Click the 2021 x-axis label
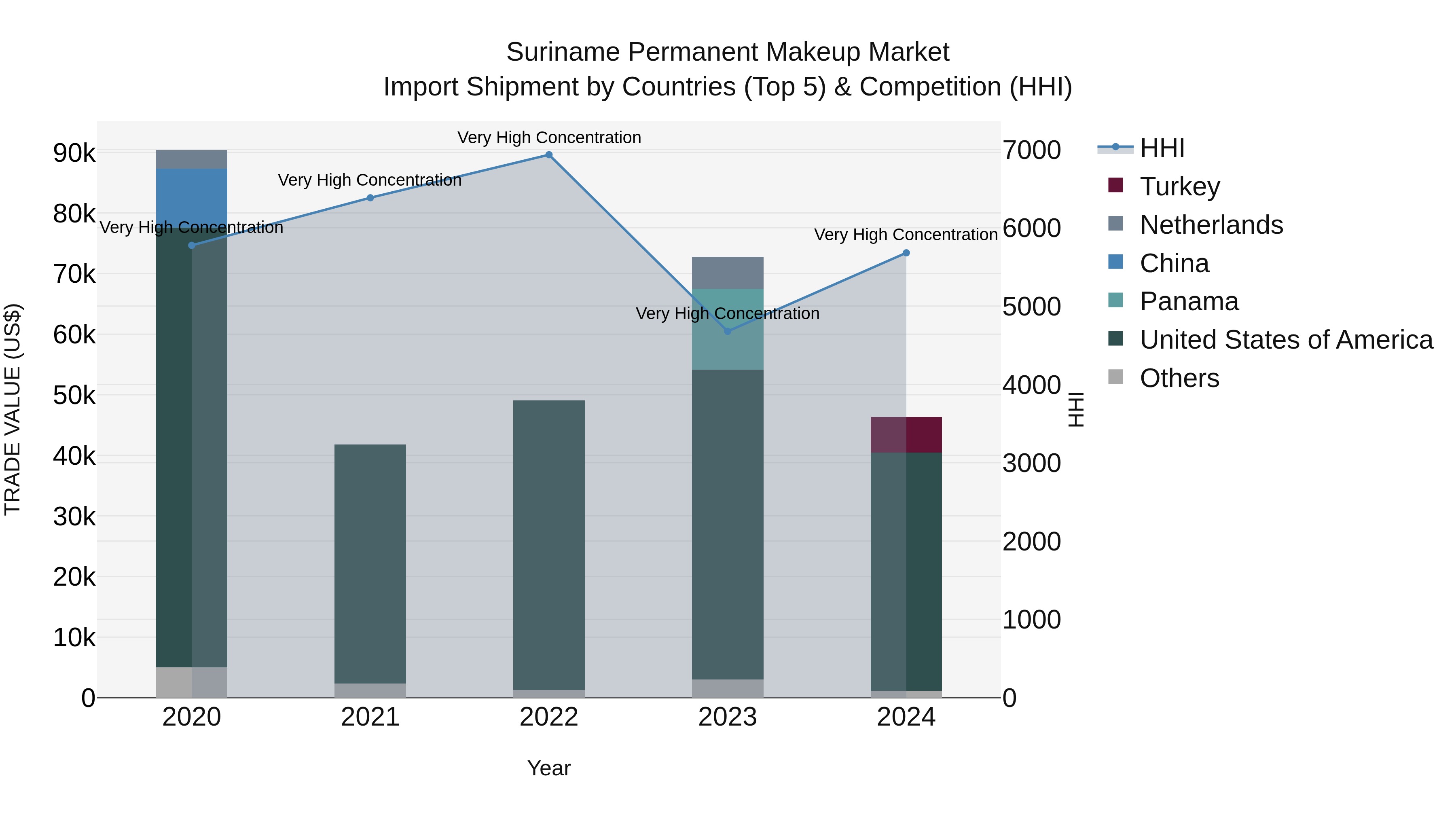 tap(370, 717)
